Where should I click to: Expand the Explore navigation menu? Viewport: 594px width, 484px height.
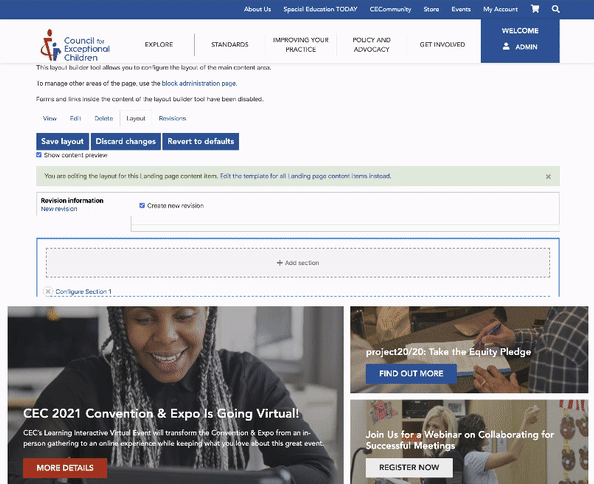point(159,45)
